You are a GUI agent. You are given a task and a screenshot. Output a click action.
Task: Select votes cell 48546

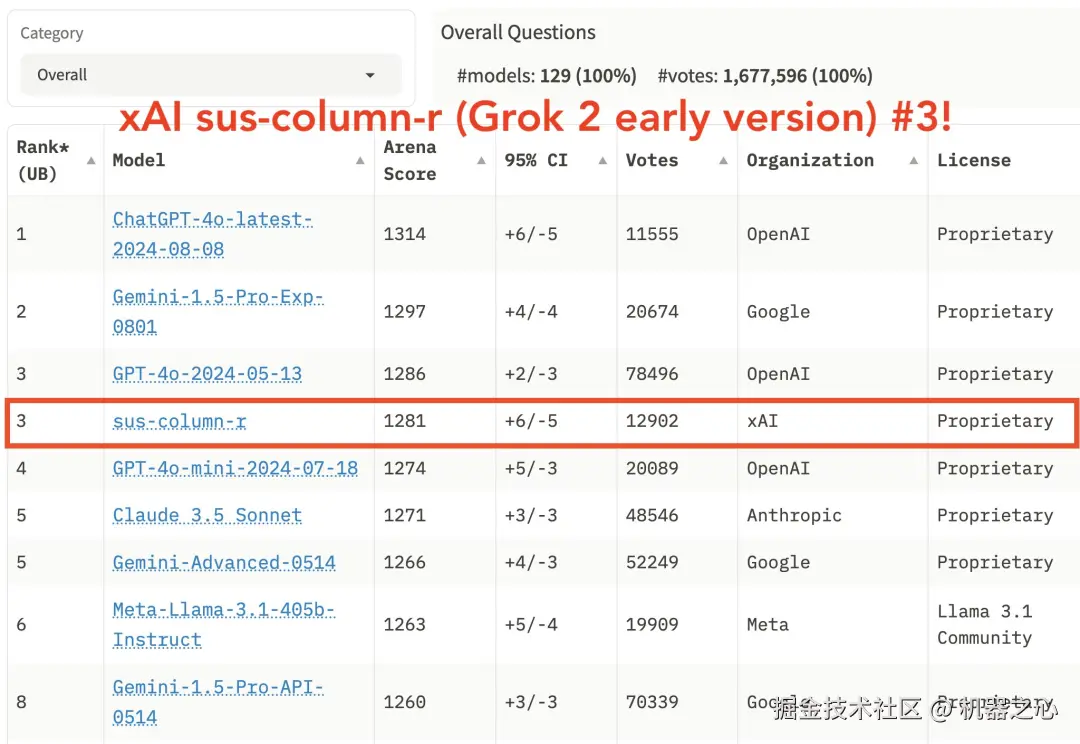pyautogui.click(x=652, y=515)
